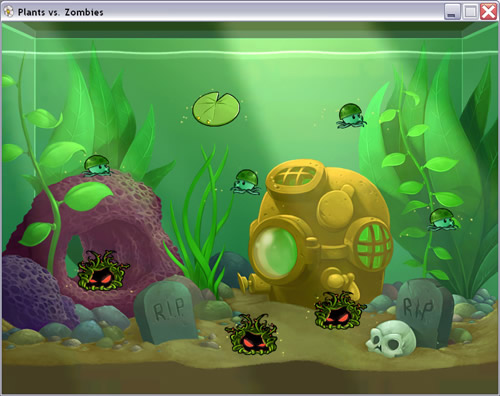This screenshot has width=500, height=396.
Task: Click the floating lily pad
Action: point(216,109)
